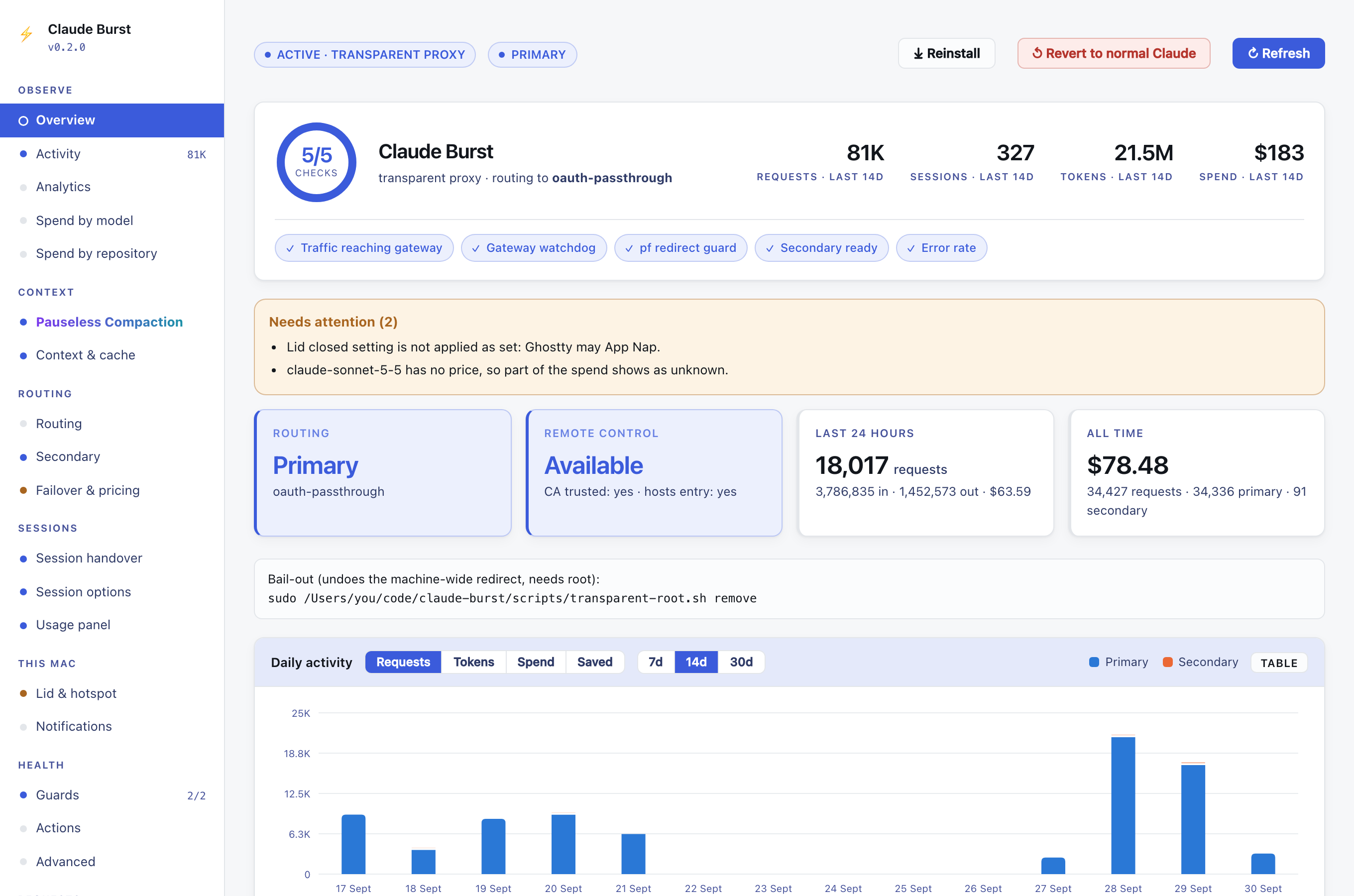Switch chart to Spend tab
The image size is (1354, 896).
536,662
